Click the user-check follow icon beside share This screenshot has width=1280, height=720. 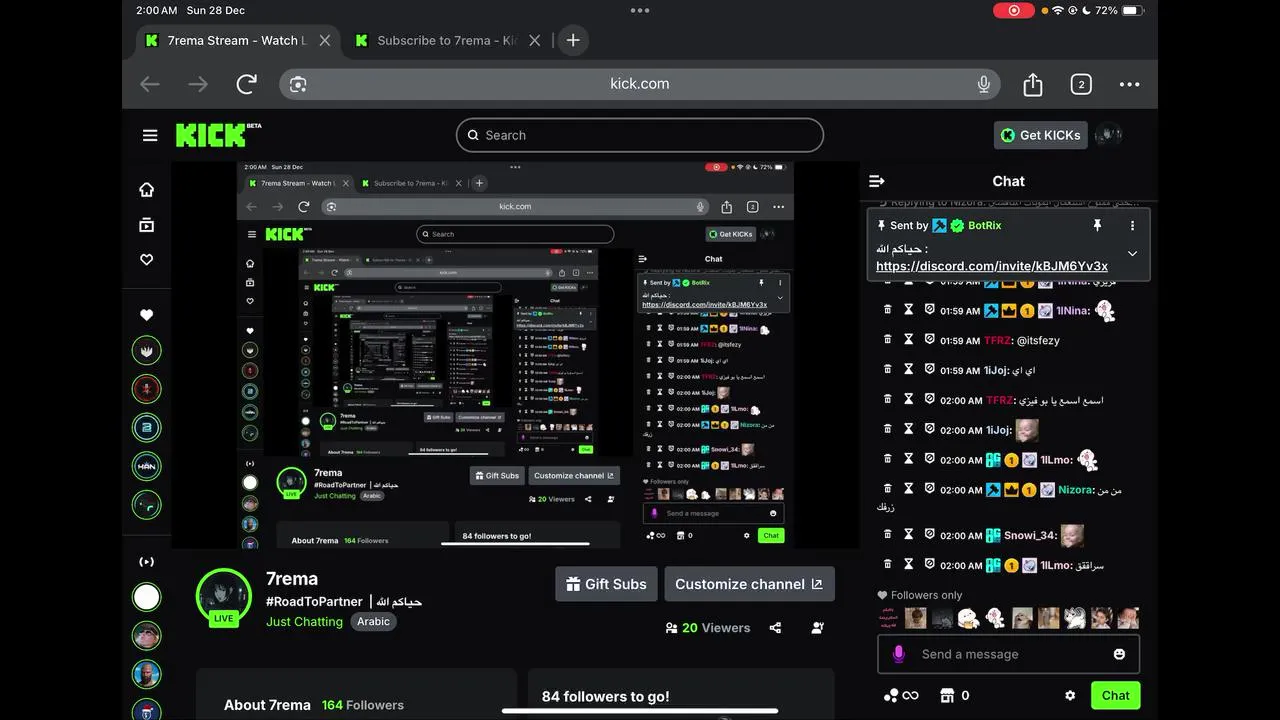click(x=818, y=628)
